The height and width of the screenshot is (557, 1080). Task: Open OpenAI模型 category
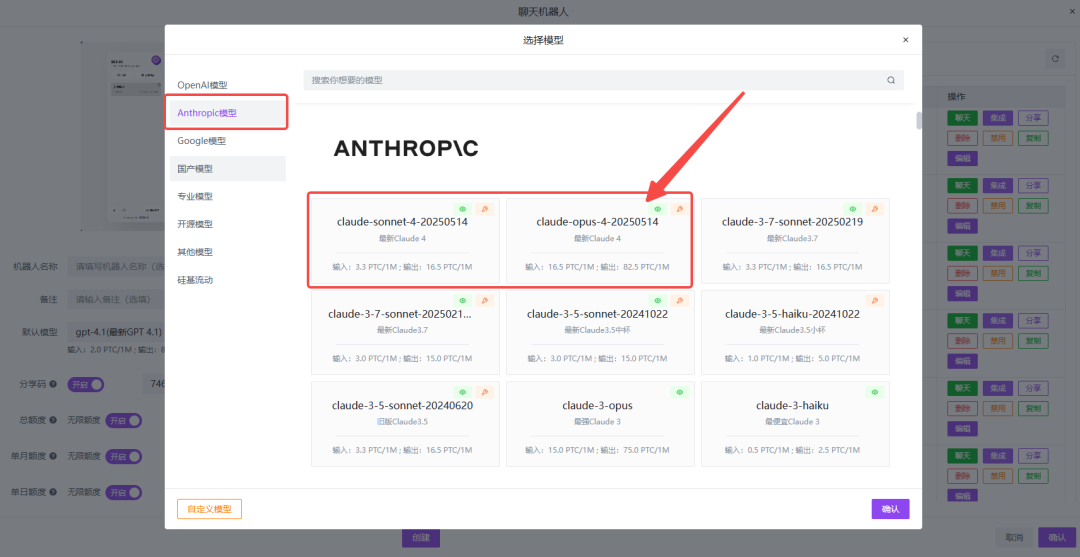tap(228, 85)
